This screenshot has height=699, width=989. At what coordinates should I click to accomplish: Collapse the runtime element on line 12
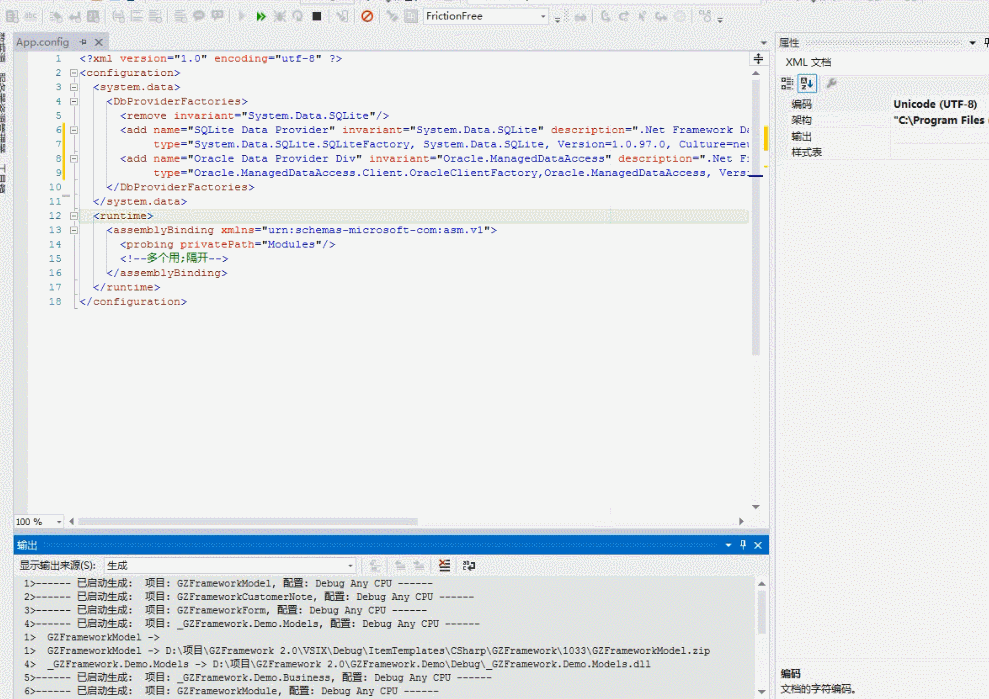pyautogui.click(x=74, y=216)
